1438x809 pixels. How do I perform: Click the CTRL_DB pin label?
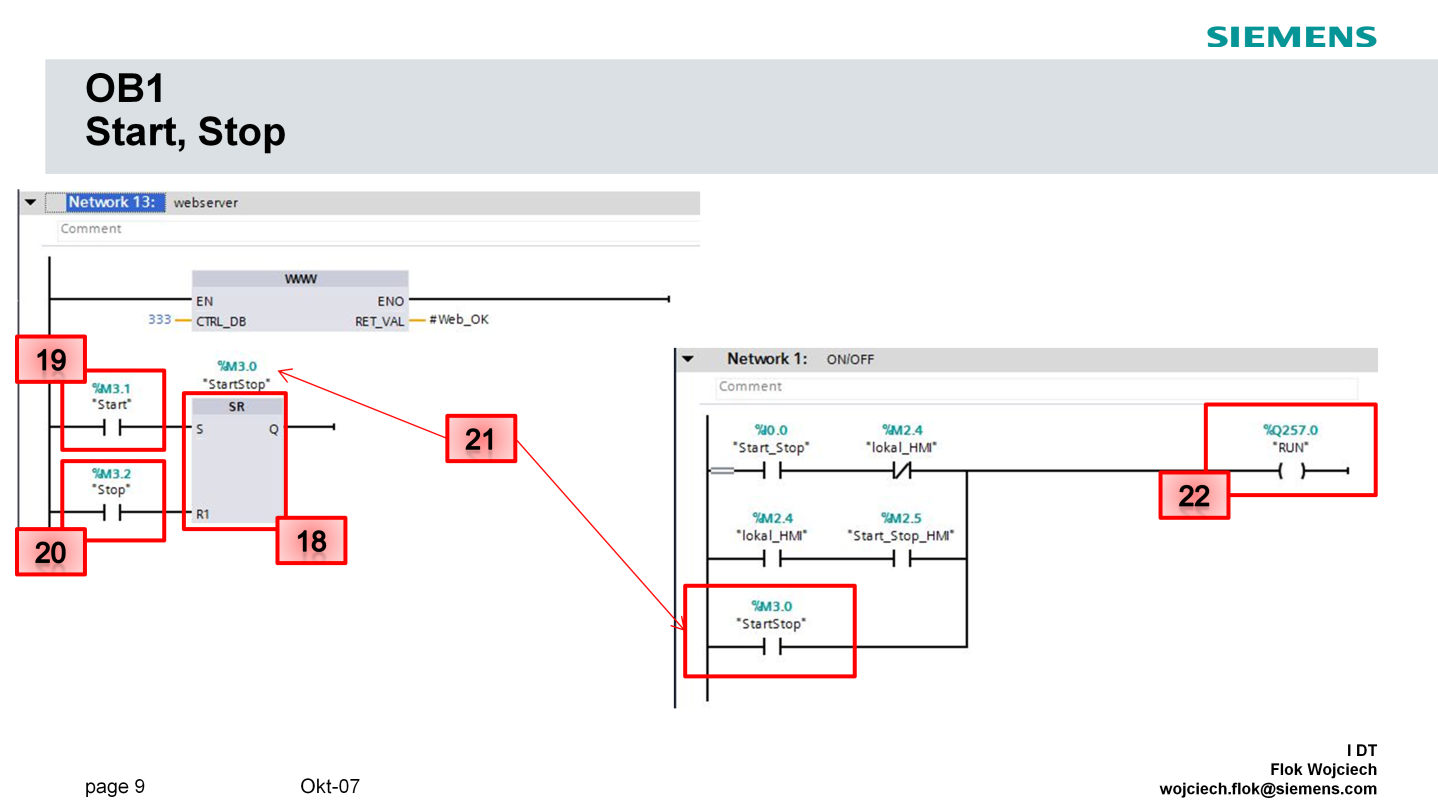221,321
